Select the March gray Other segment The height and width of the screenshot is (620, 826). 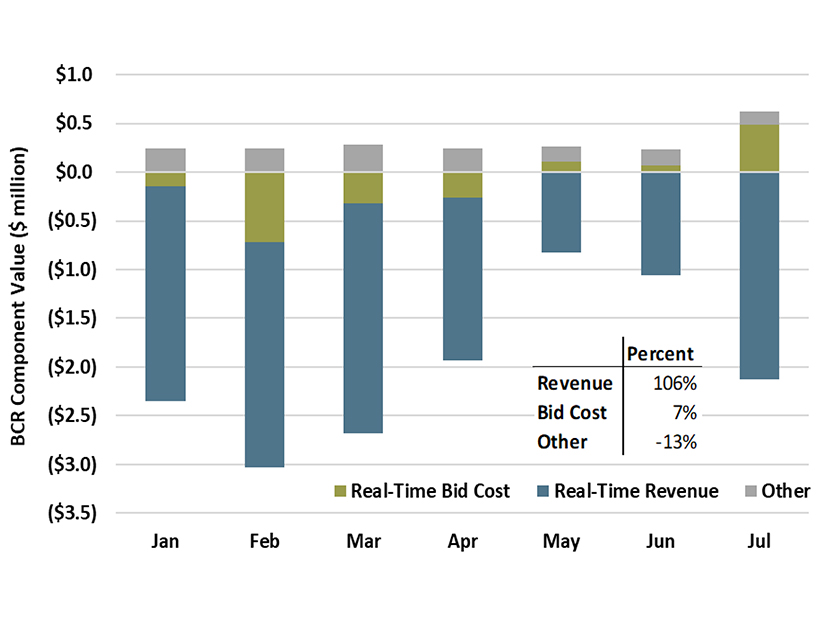coord(362,158)
